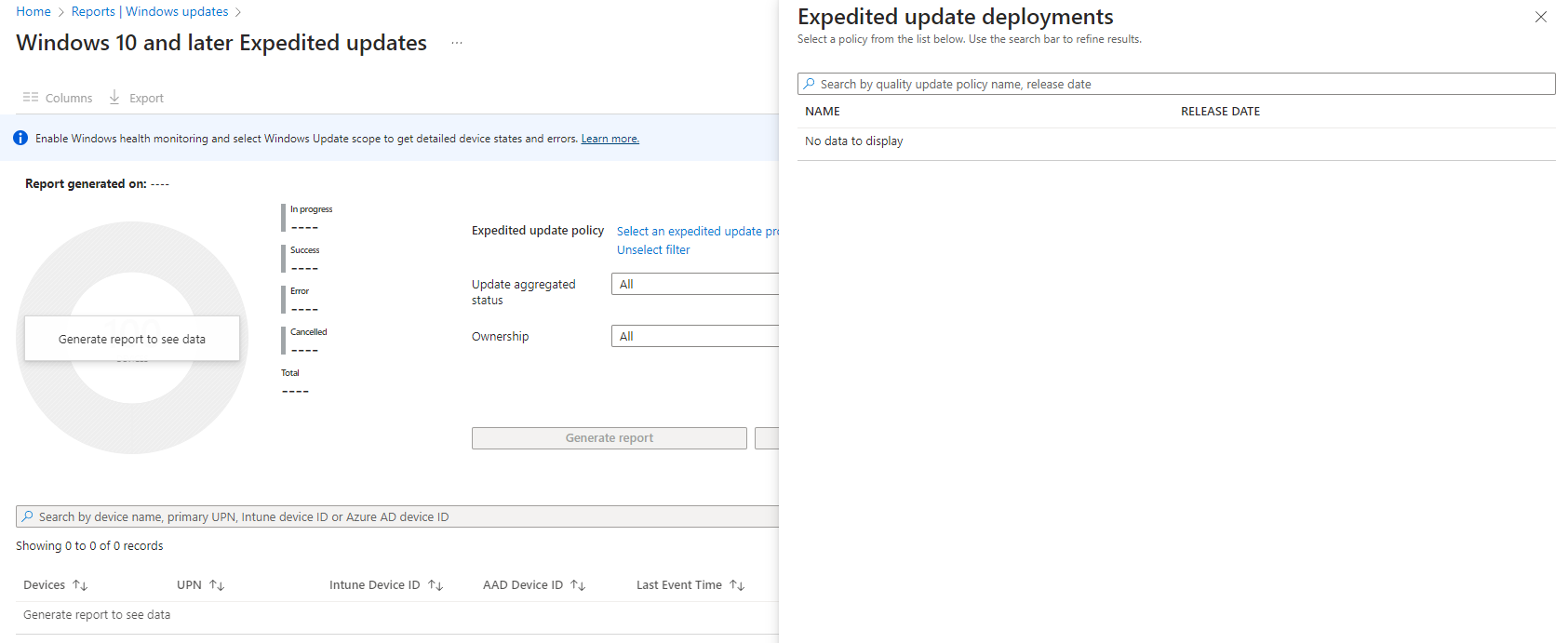This screenshot has height=643, width=1568.
Task: Click the 'No data to display' row
Action: (1176, 141)
